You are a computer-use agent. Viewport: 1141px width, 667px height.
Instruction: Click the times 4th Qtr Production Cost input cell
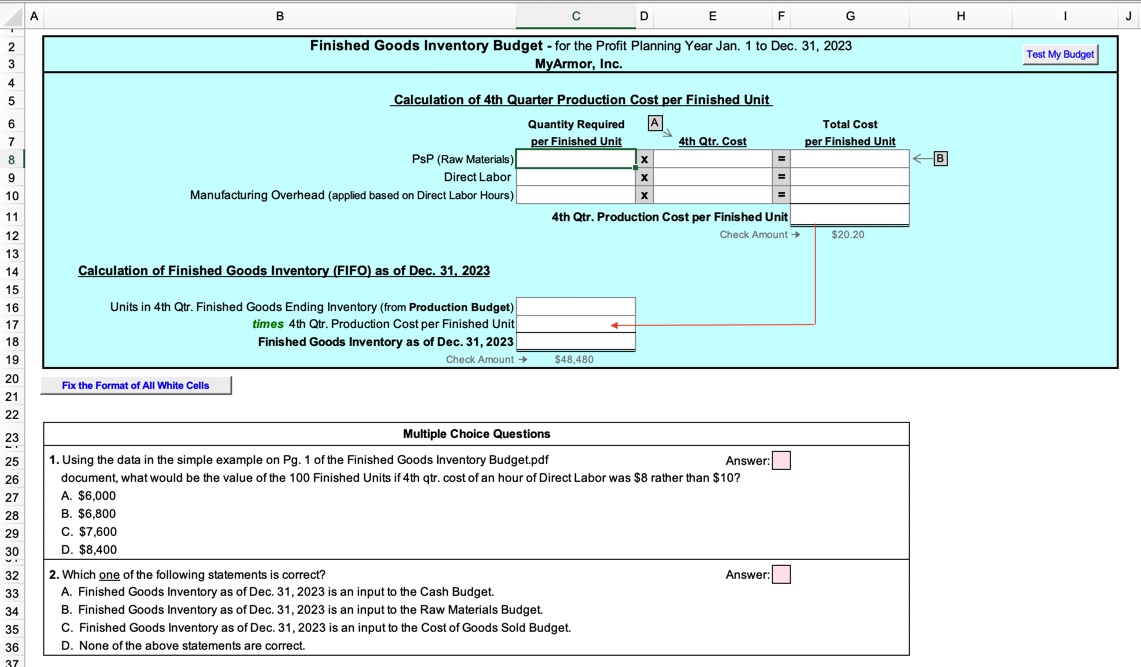[x=576, y=323]
